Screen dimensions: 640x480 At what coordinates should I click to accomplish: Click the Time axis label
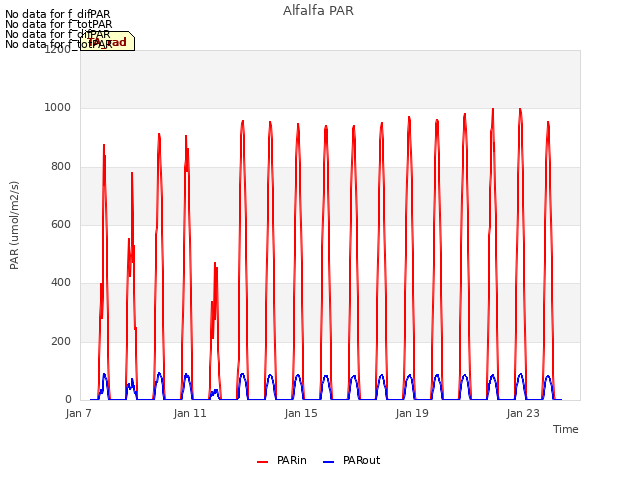coord(566,429)
